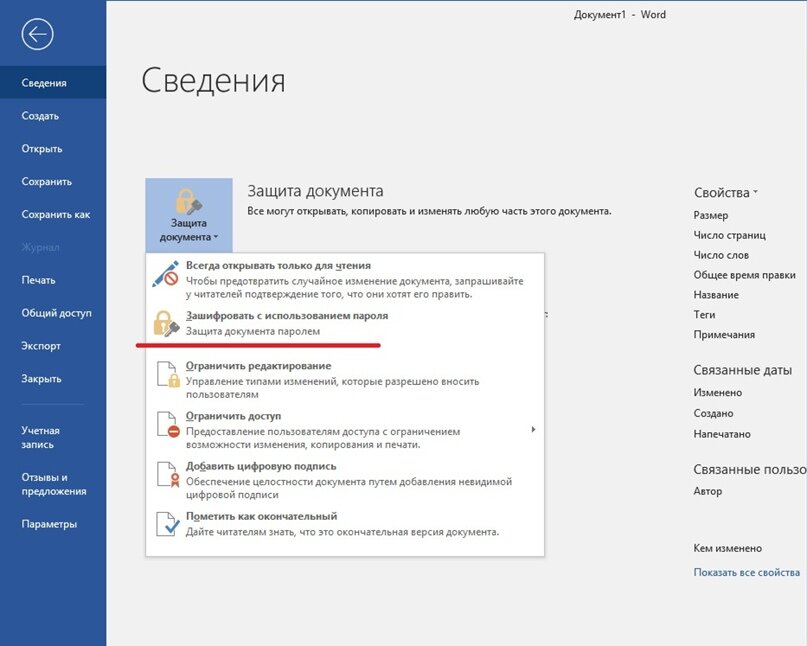
Task: Click the Автор label
Action: pos(708,491)
